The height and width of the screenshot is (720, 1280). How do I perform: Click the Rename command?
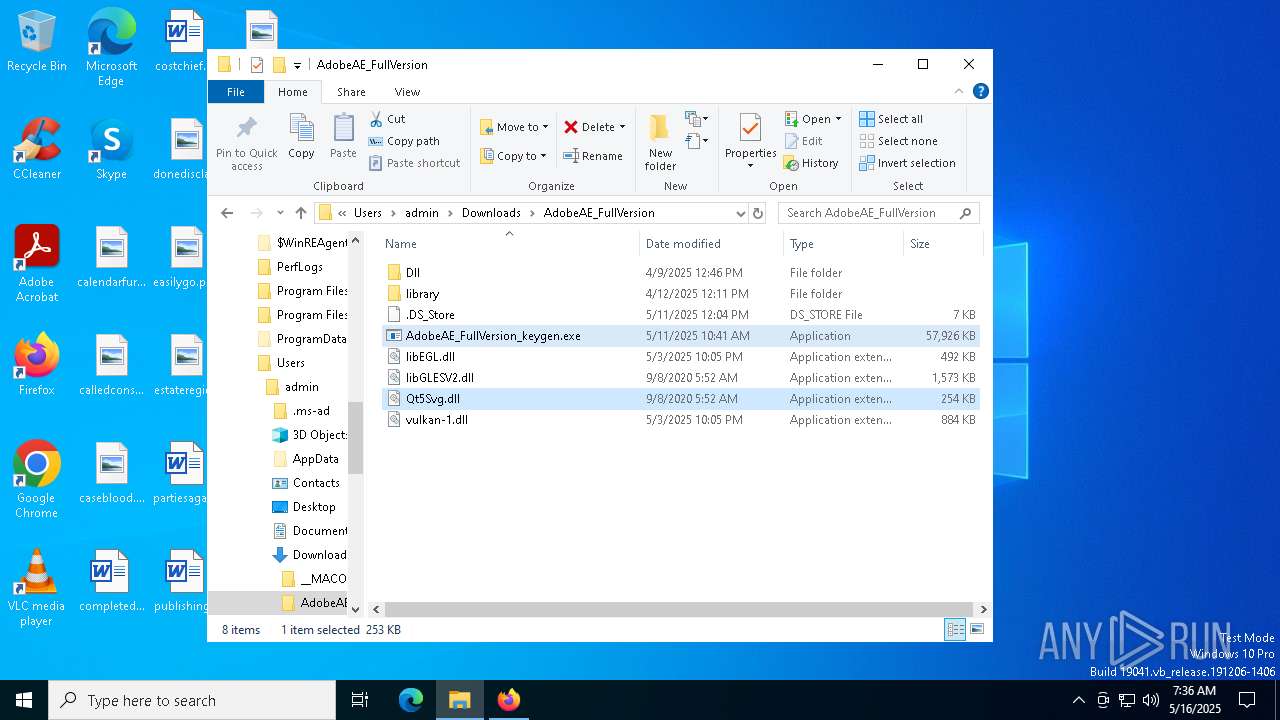[x=593, y=156]
